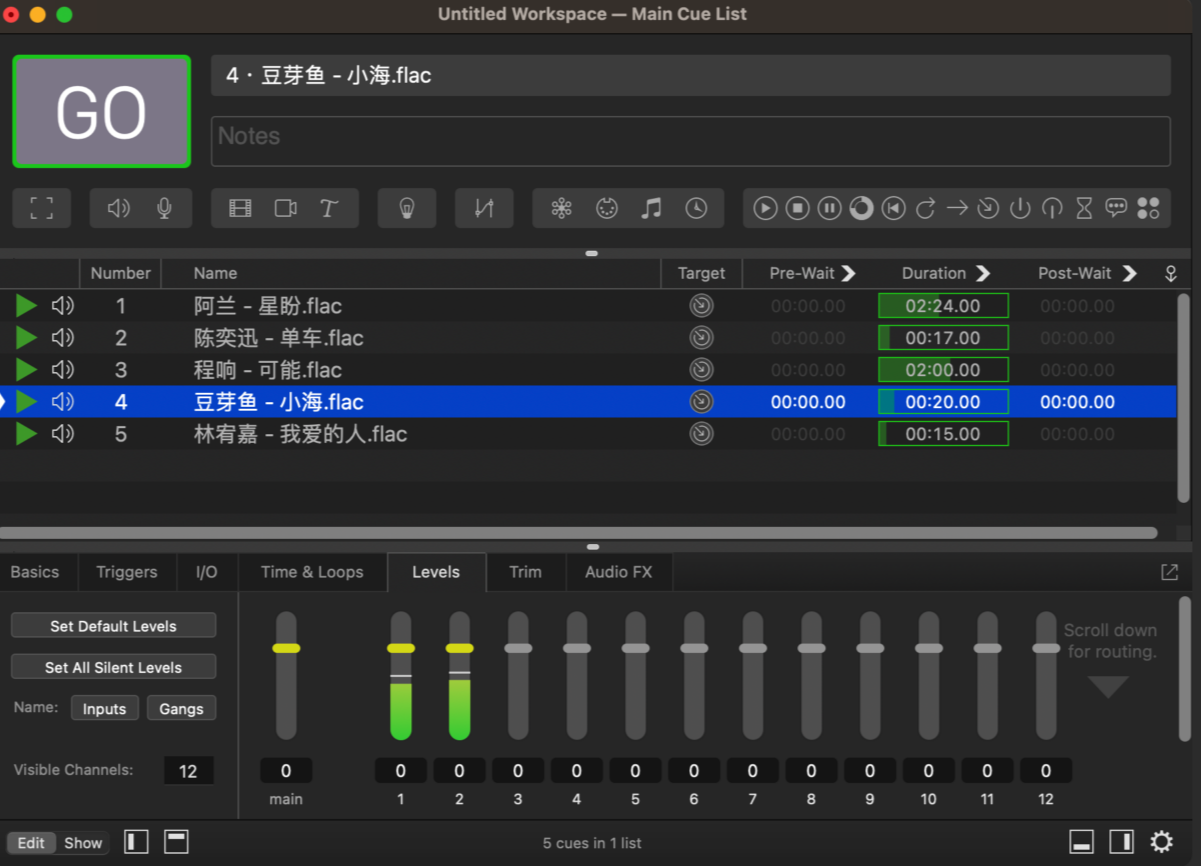Add a Reset cue from toolbar
Screen dimensions: 1201x866
point(893,208)
